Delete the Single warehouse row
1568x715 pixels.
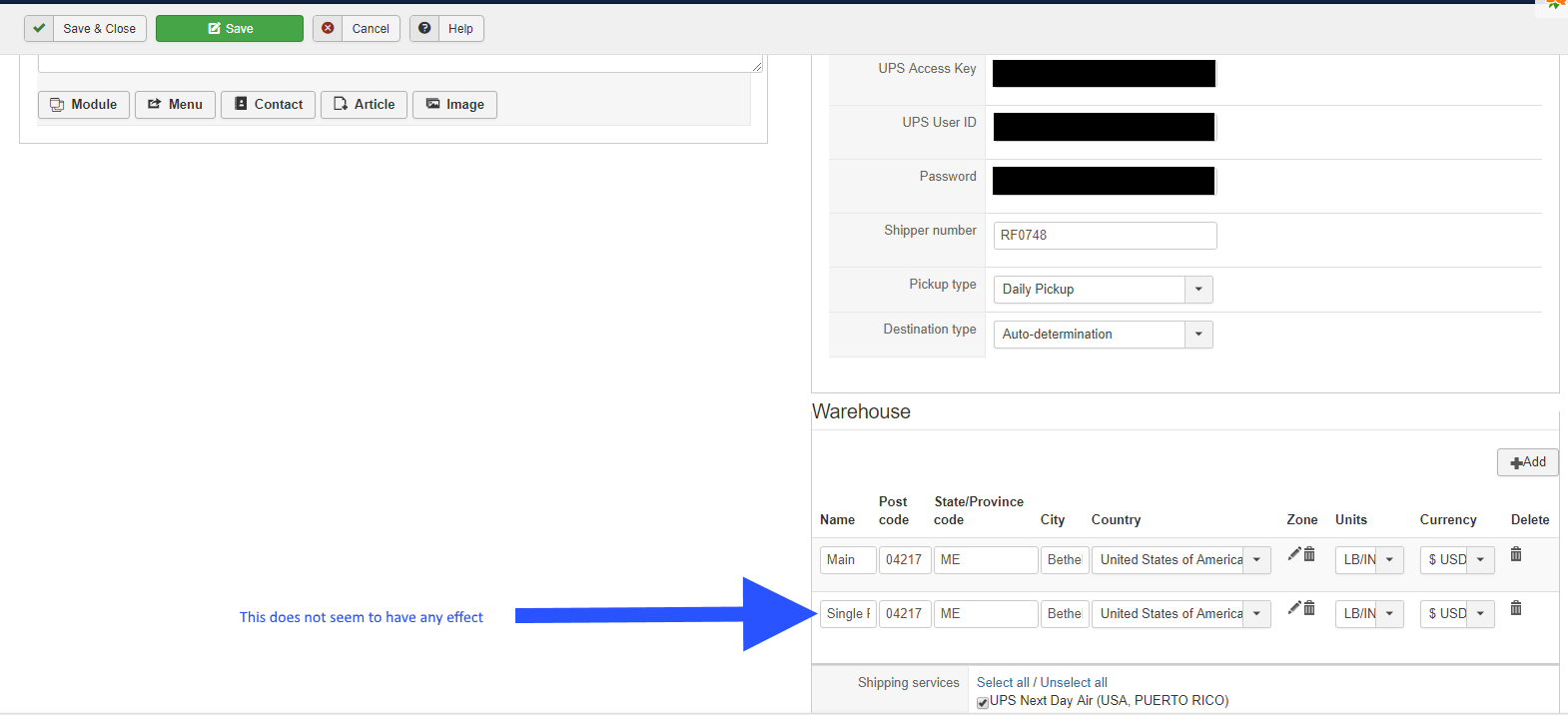pyautogui.click(x=1516, y=608)
